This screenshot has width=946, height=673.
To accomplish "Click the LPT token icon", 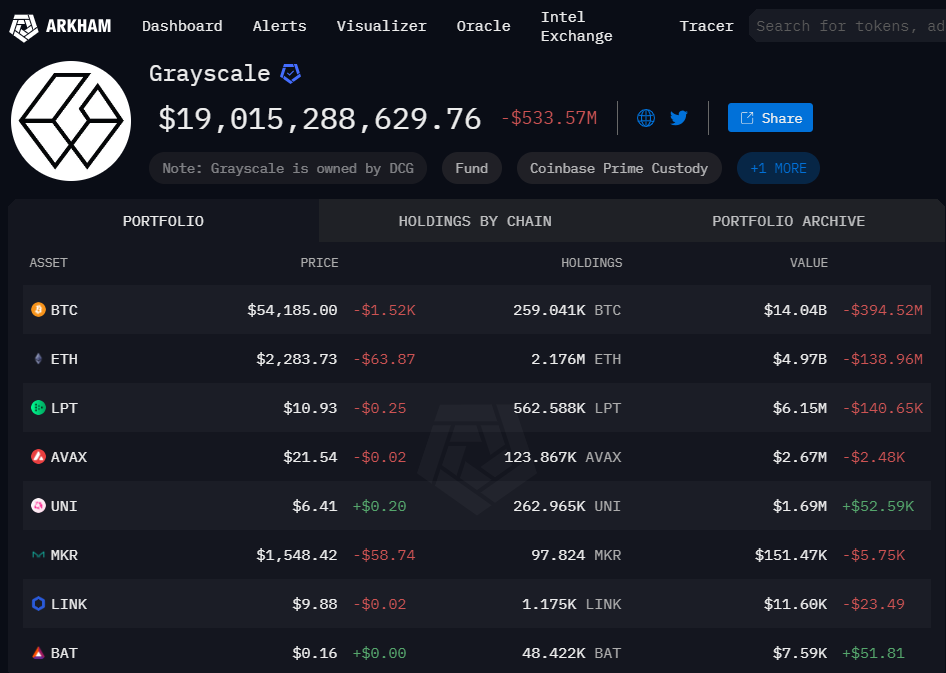I will point(39,408).
